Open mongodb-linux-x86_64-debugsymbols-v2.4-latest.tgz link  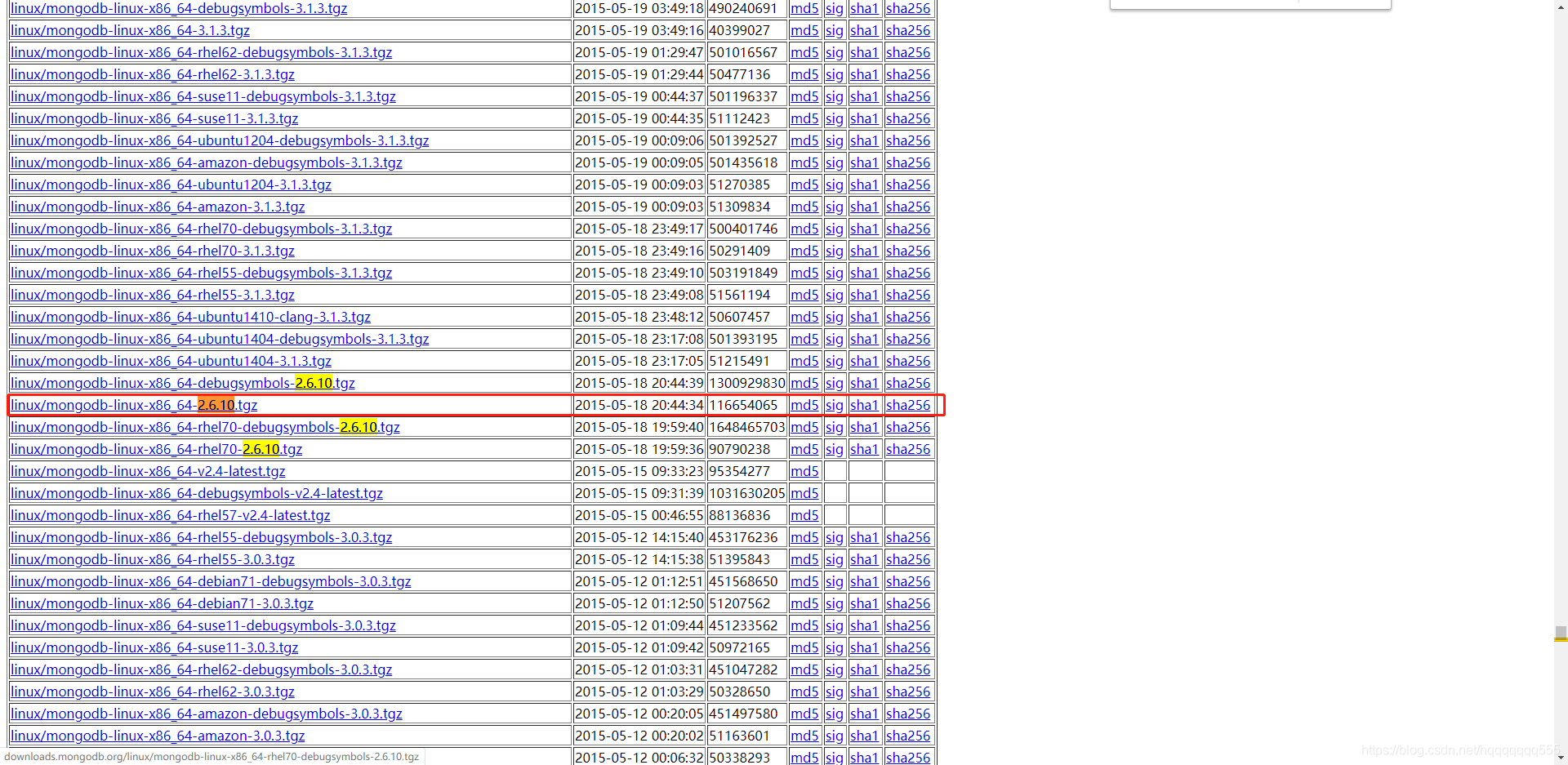pyautogui.click(x=197, y=493)
